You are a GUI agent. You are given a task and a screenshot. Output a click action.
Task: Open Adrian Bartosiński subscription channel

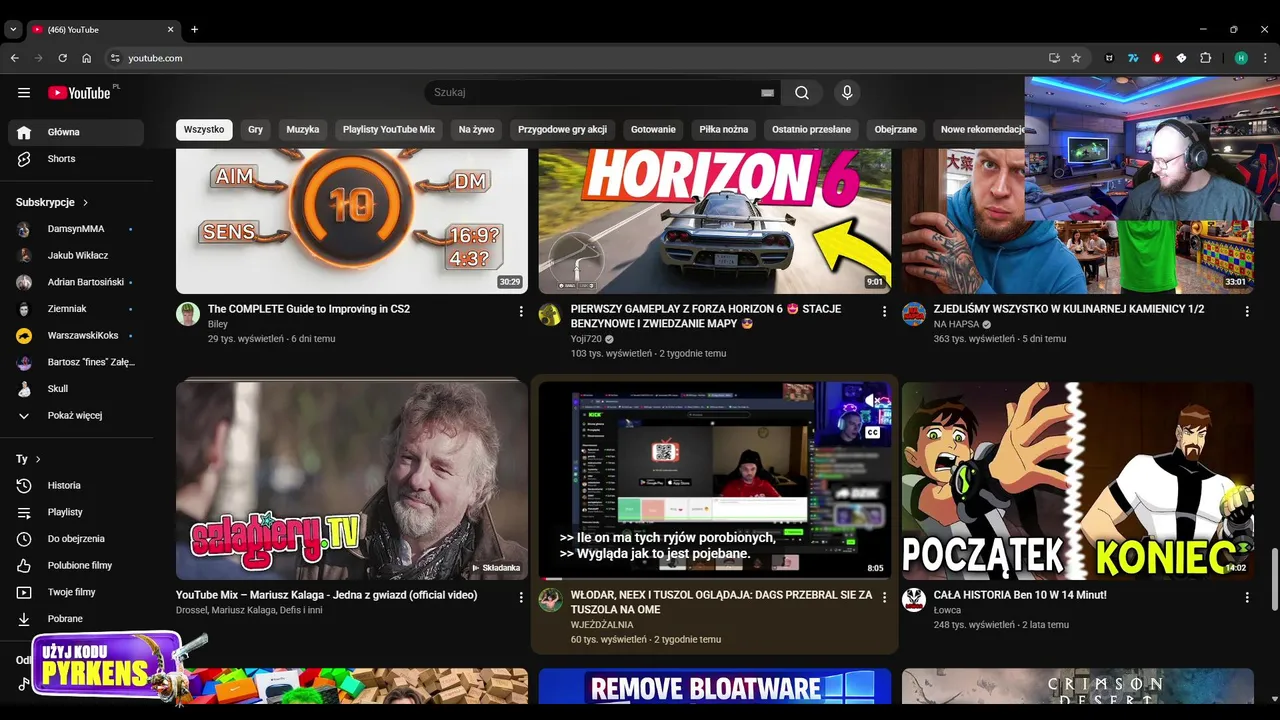click(76, 283)
